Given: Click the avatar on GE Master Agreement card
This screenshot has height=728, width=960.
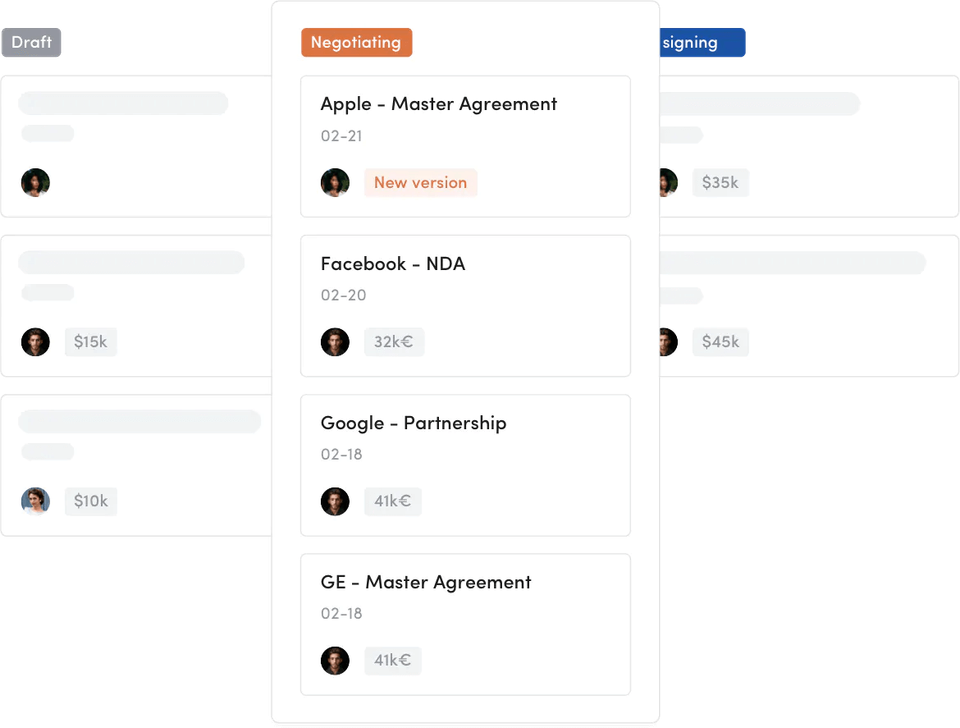Looking at the screenshot, I should pyautogui.click(x=335, y=660).
